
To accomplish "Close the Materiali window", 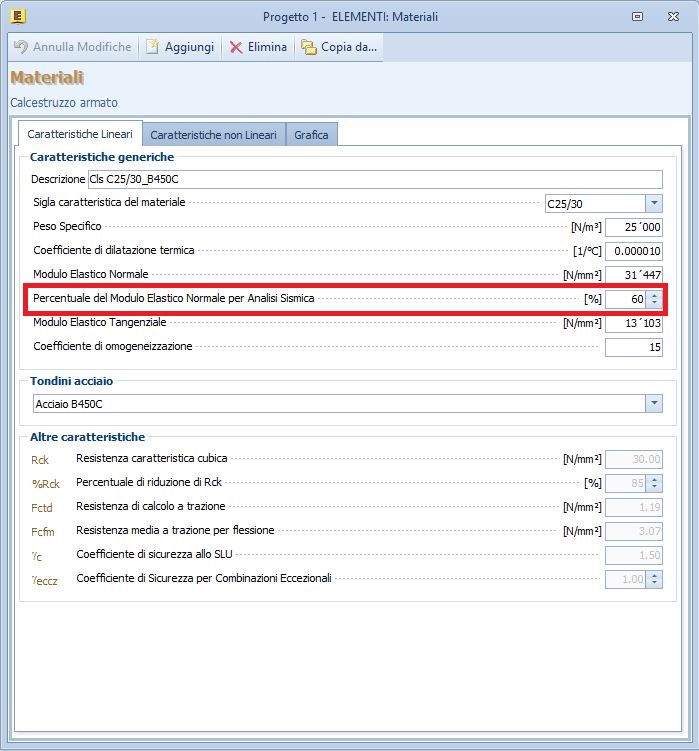I will pos(674,16).
